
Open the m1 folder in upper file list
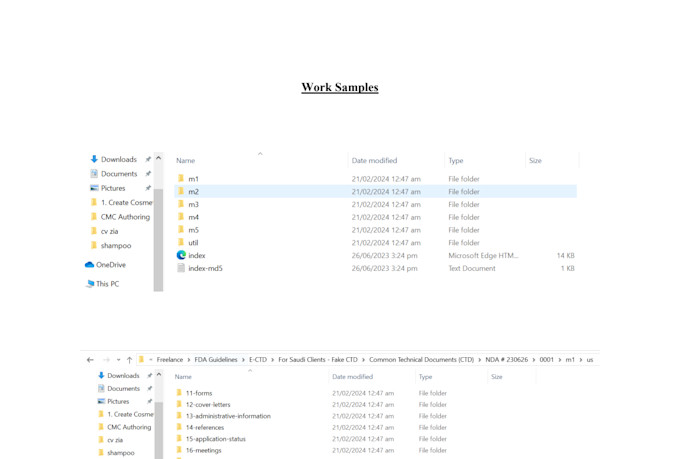click(193, 179)
